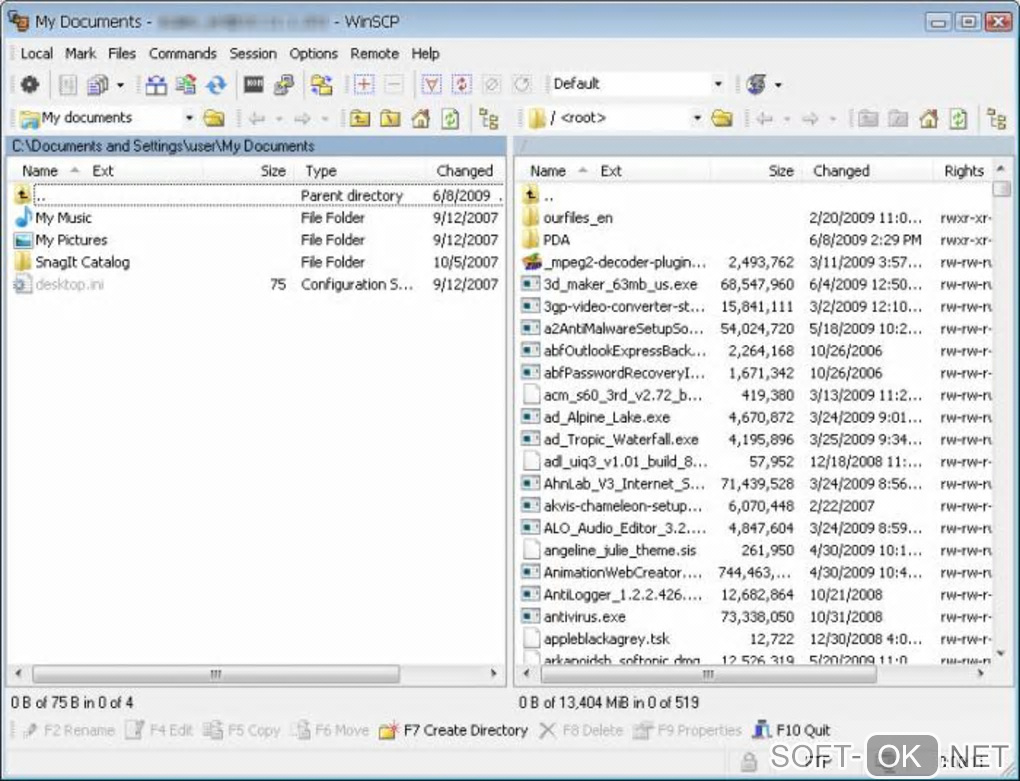The image size is (1020, 781).
Task: Toggle remote directory tree icon
Action: coord(997,118)
